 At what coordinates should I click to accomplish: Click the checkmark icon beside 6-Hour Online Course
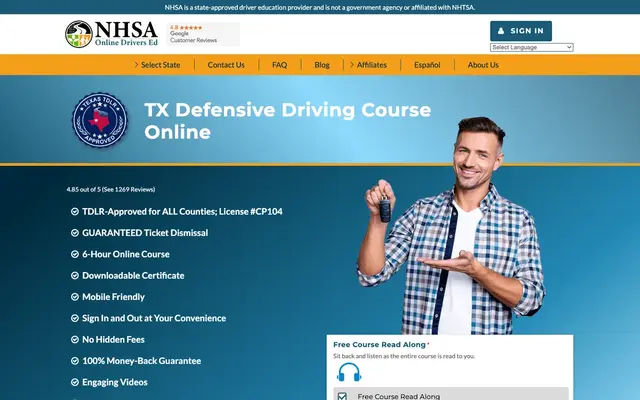pyautogui.click(x=75, y=254)
